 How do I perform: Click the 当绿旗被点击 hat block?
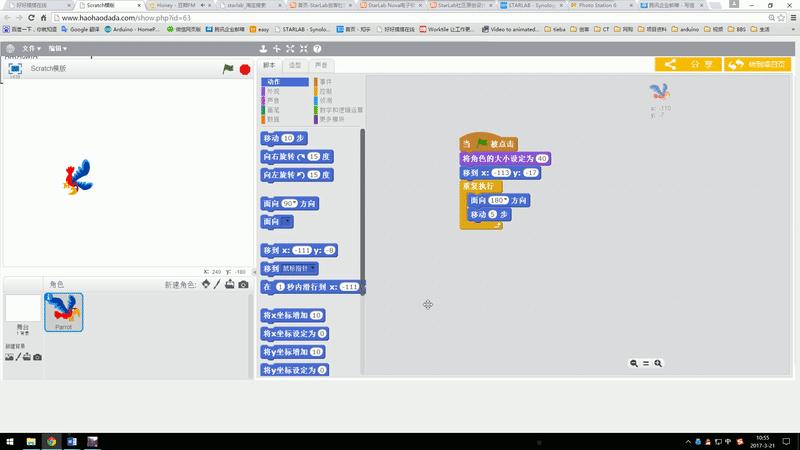pos(489,143)
